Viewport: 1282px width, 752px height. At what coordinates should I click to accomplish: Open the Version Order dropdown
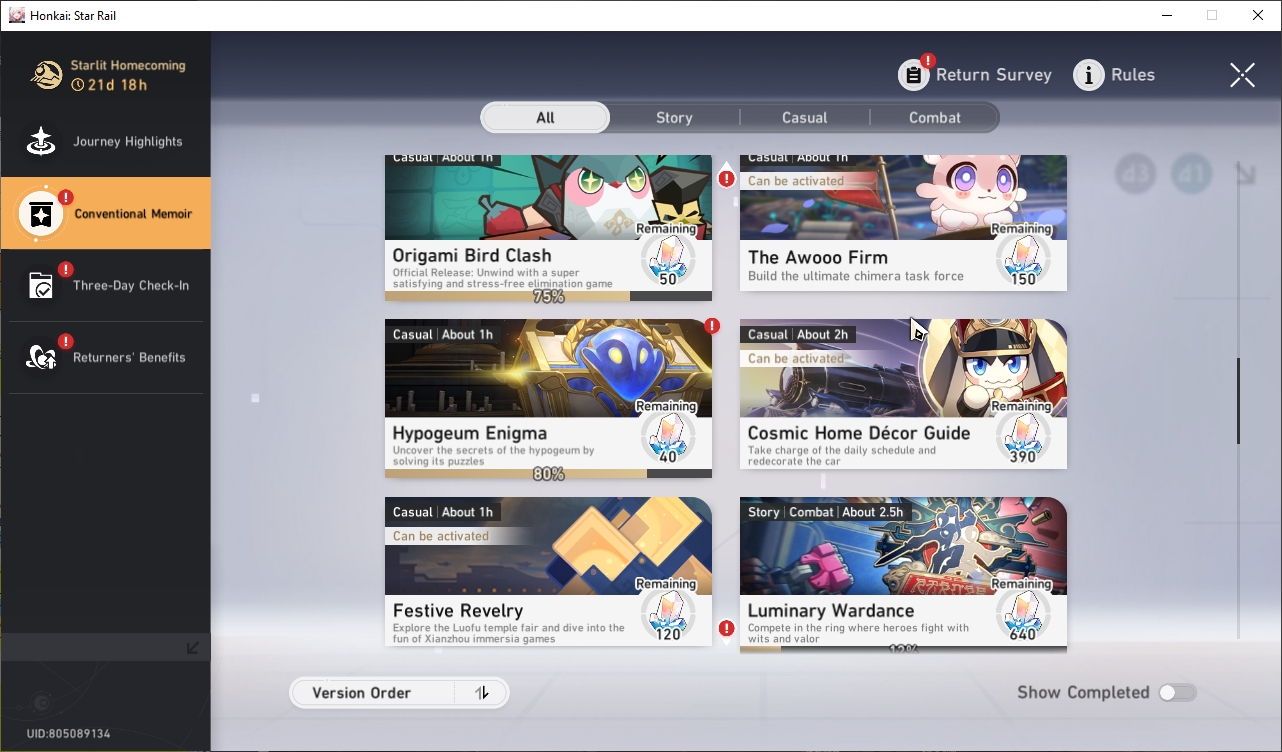pyautogui.click(x=373, y=693)
